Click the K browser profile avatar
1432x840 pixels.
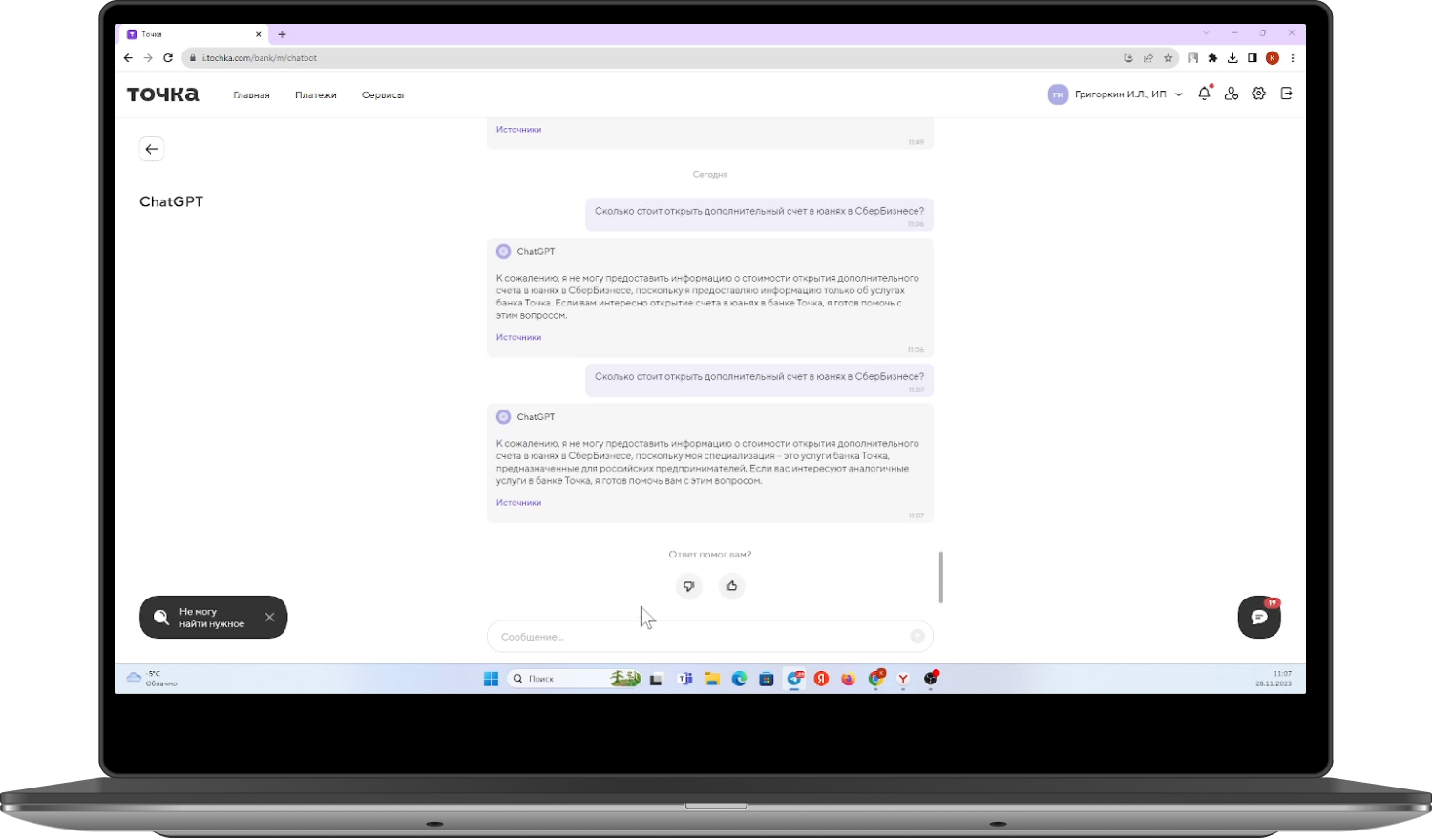[x=1273, y=58]
